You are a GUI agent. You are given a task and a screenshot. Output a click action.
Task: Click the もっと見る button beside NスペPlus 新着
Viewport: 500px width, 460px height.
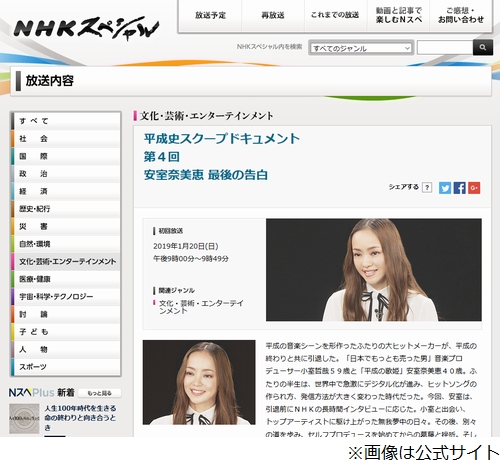point(99,393)
